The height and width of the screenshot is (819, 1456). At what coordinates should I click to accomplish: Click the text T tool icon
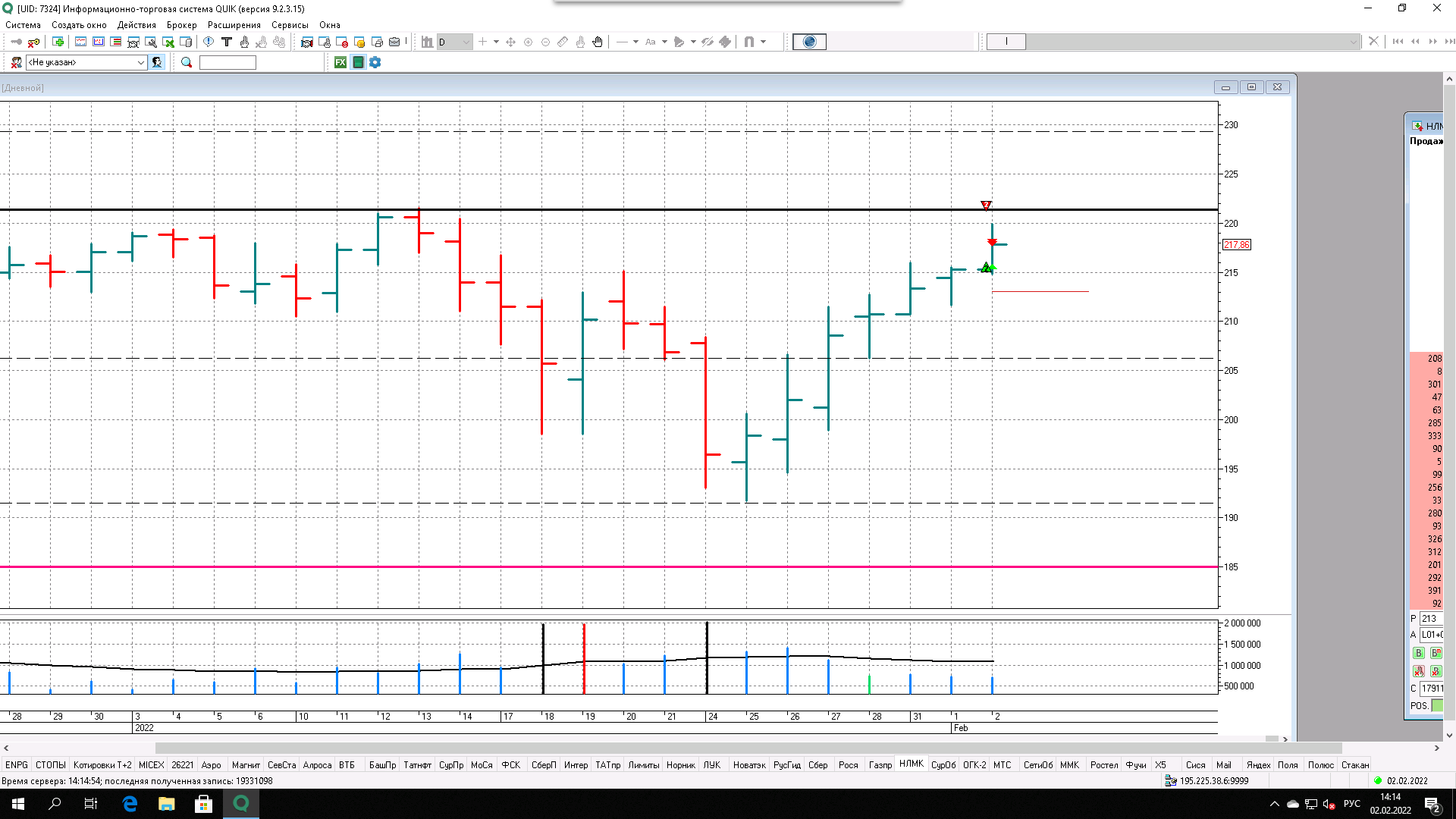coord(226,42)
